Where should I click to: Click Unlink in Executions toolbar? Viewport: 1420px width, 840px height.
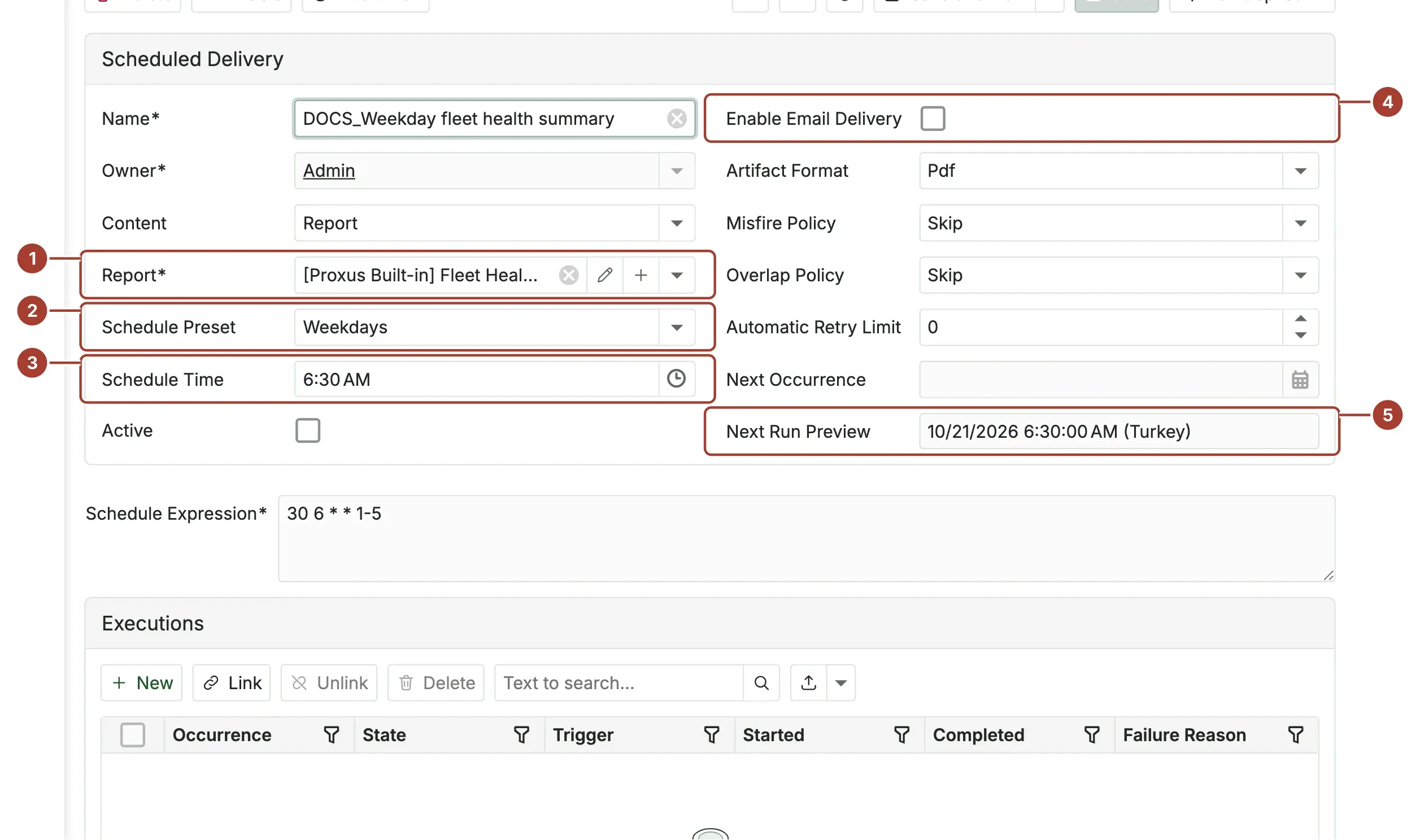point(329,683)
